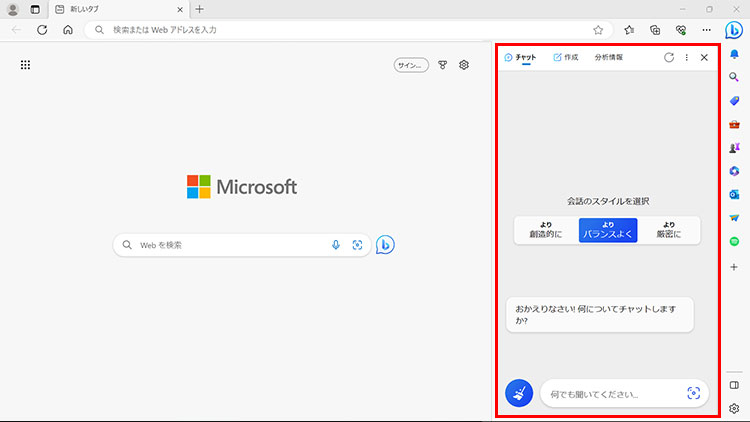
Task: Switch to the 作成 tab
Action: click(x=566, y=58)
